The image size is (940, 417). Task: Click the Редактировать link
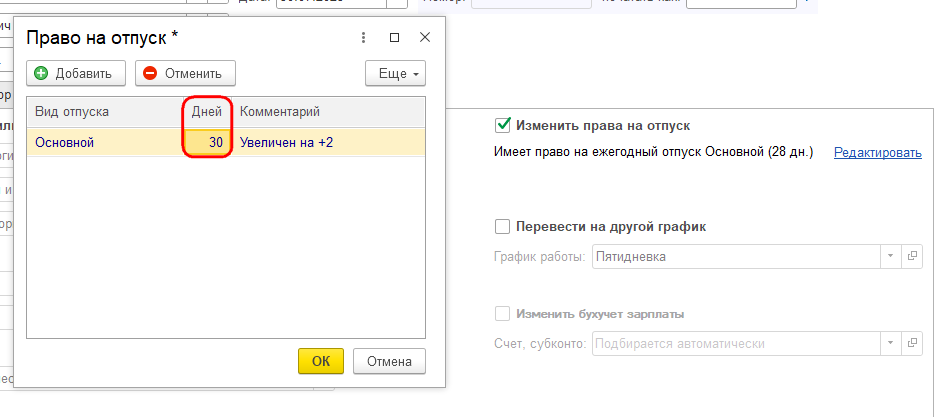click(878, 153)
